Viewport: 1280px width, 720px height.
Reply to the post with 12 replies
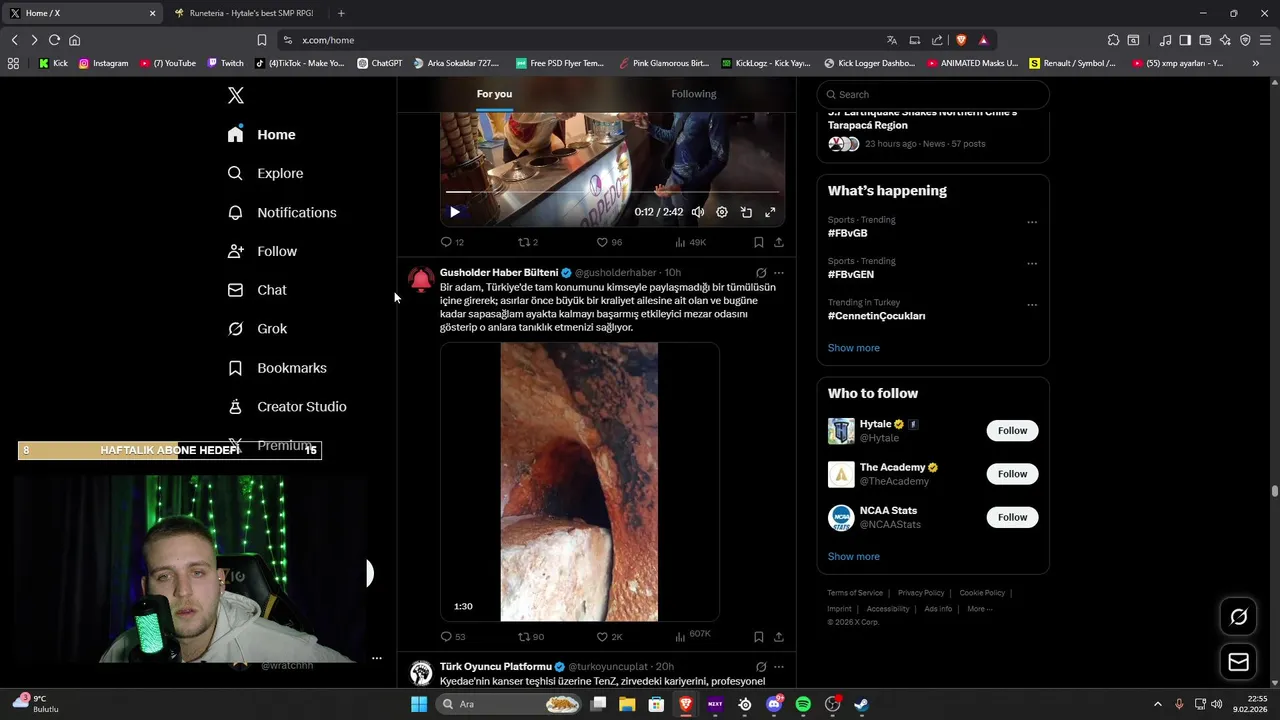[x=452, y=242]
